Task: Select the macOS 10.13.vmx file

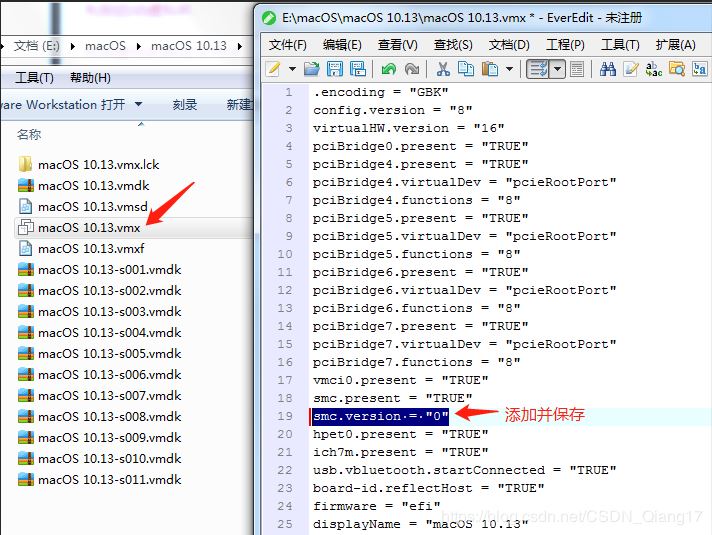Action: (88, 227)
